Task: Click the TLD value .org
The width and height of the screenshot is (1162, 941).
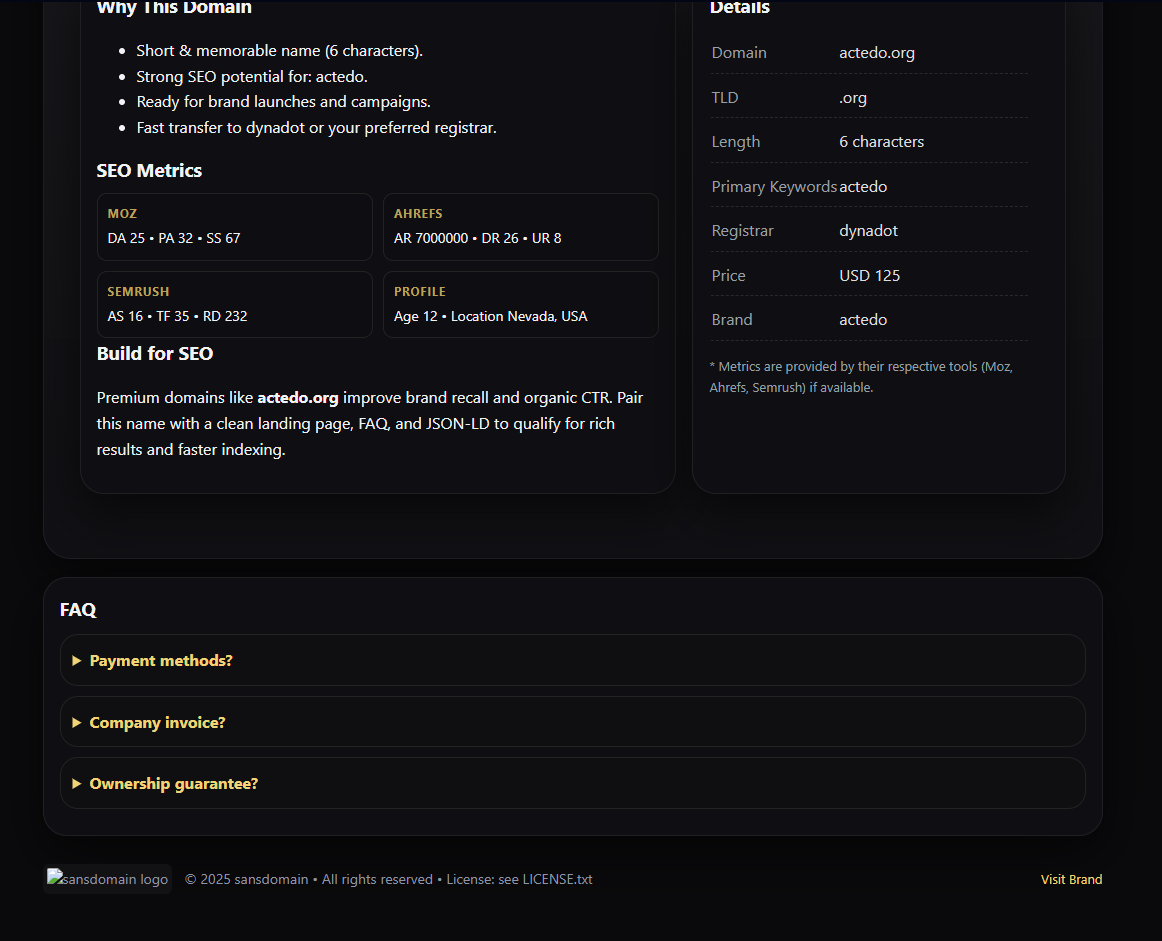Action: 853,98
